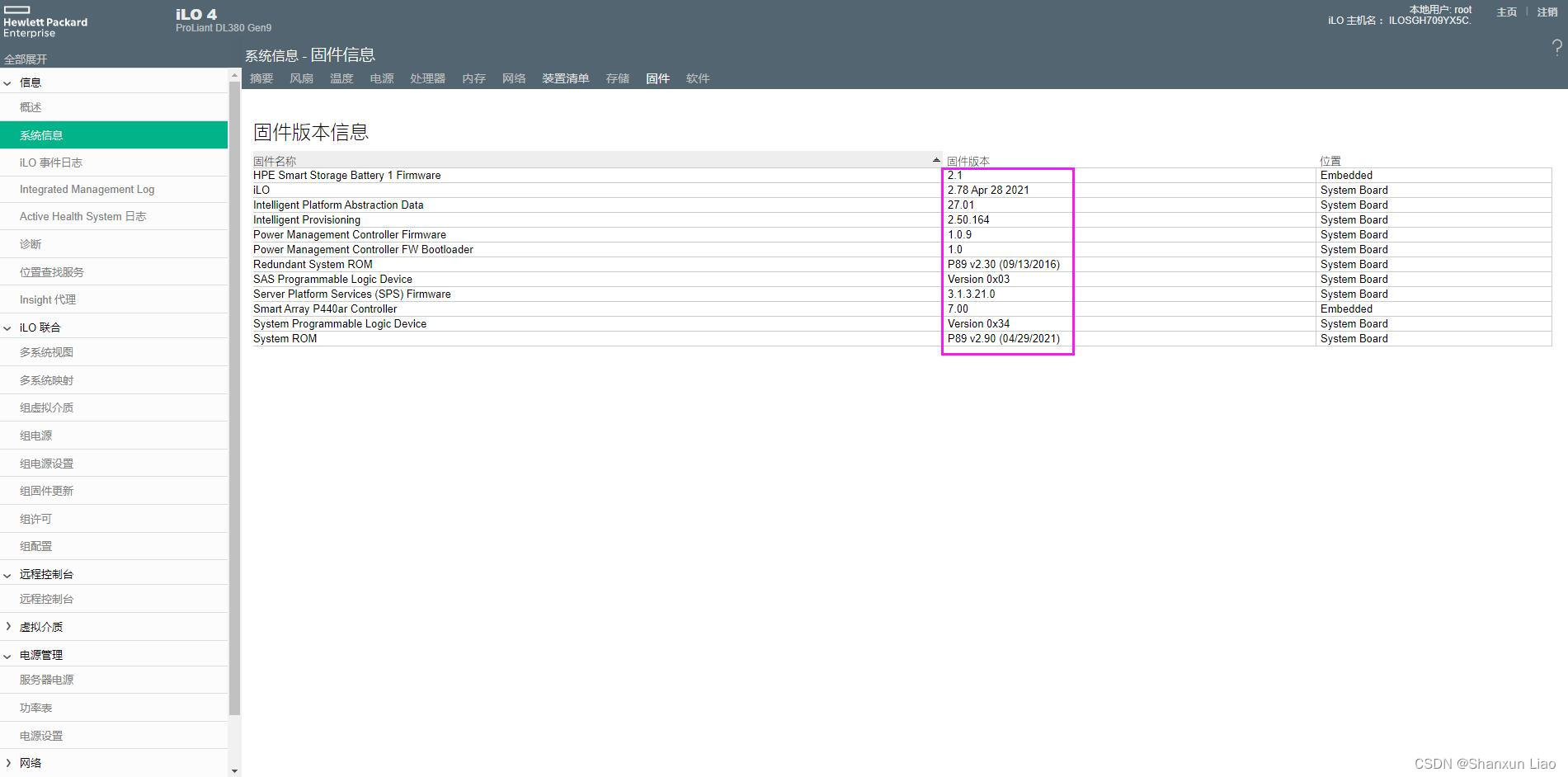Image resolution: width=1568 pixels, height=777 pixels.
Task: Click the sidebar vertical scrollbar thumb
Action: click(x=235, y=398)
